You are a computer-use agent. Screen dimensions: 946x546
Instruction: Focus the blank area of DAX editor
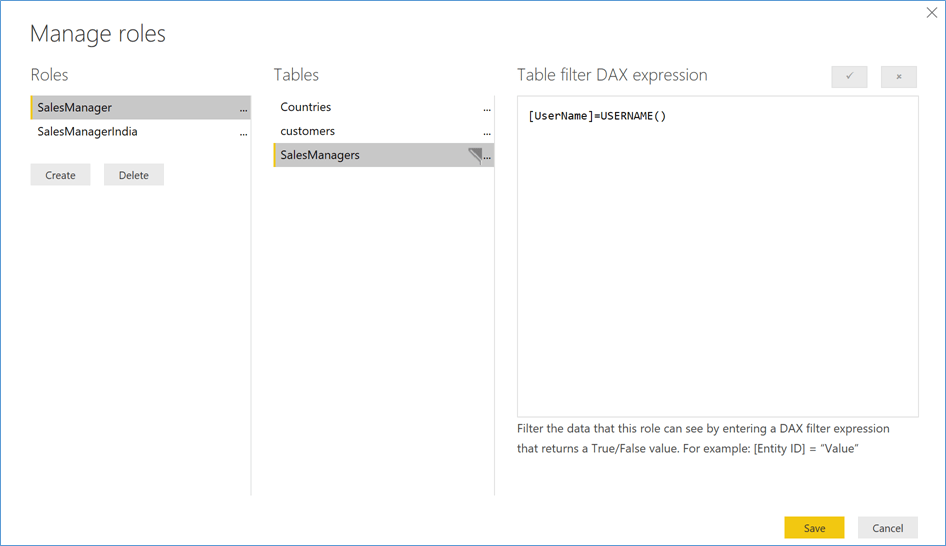pos(717,280)
